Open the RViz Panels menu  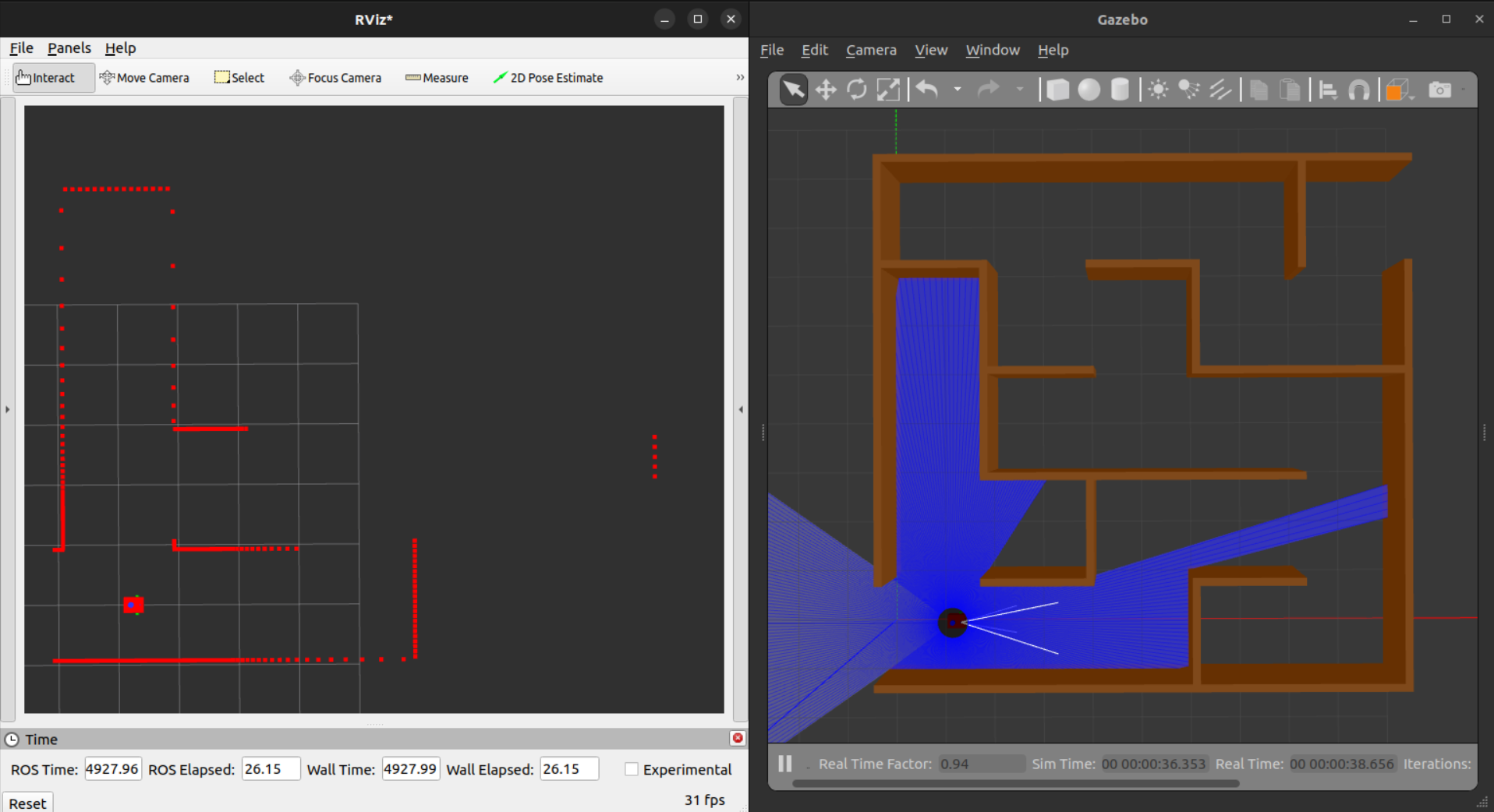pos(69,48)
